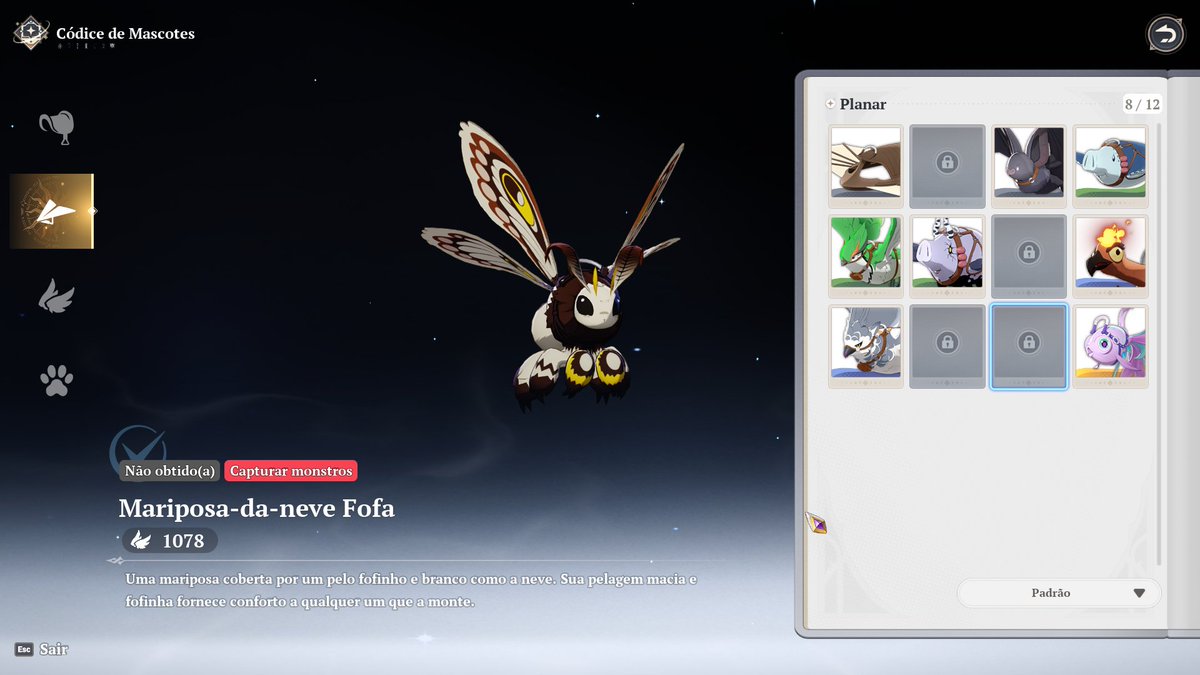Image resolution: width=1200 pixels, height=675 pixels.
Task: Click the dropdown arrow next to Padrão
Action: point(1139,593)
